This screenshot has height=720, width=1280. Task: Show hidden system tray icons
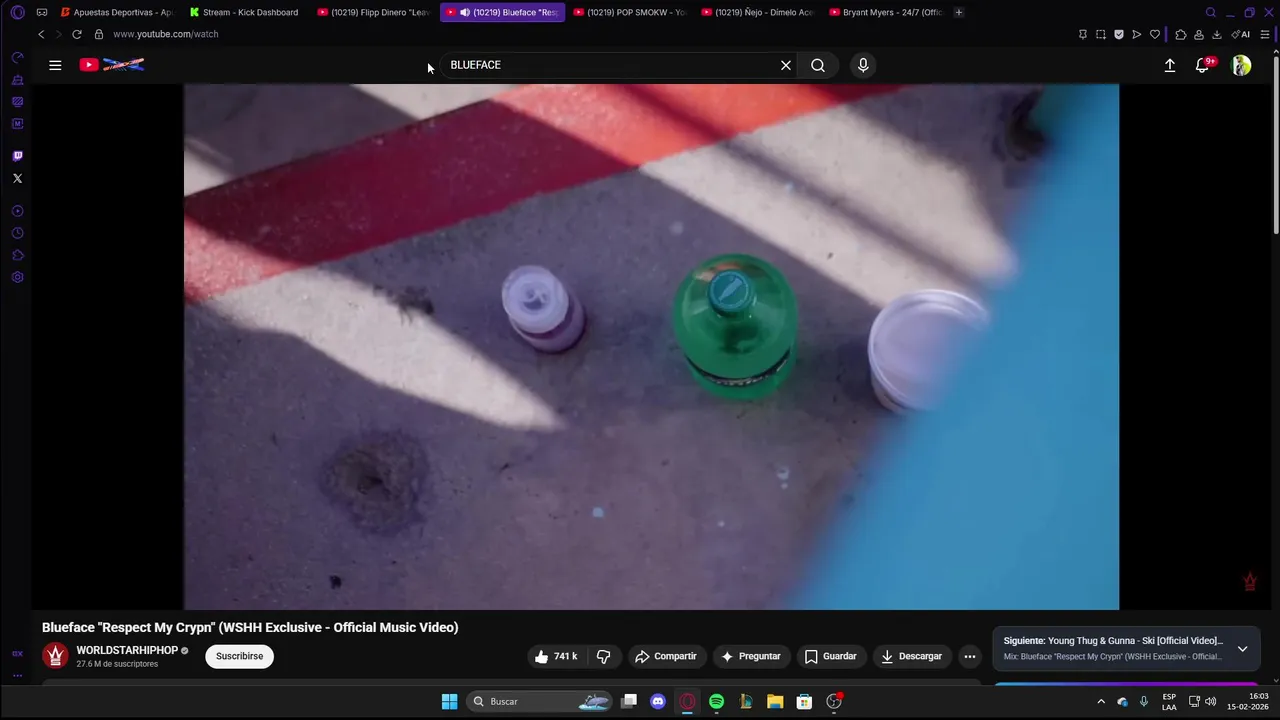1101,701
